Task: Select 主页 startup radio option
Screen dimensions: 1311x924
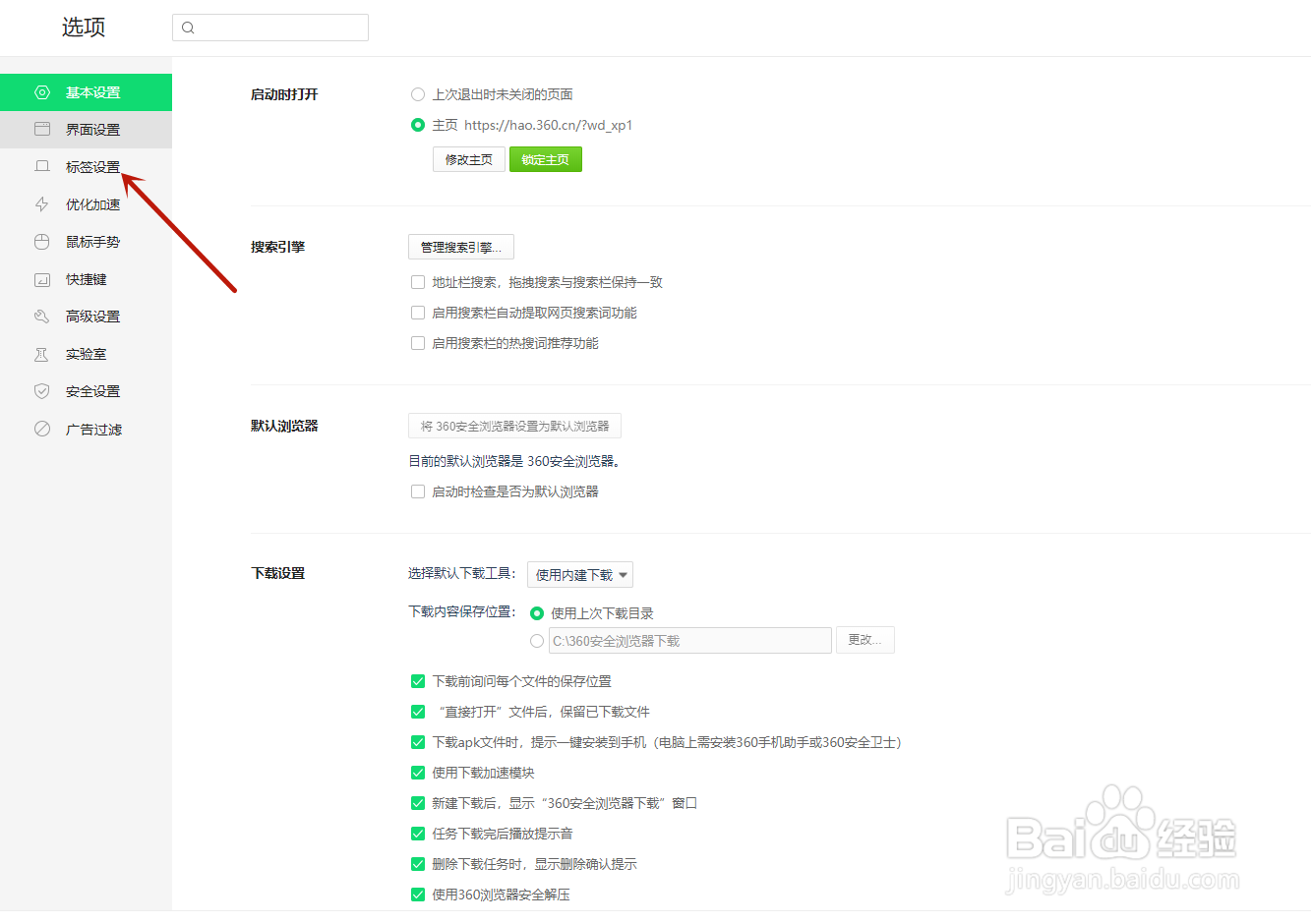Action: pyautogui.click(x=418, y=125)
